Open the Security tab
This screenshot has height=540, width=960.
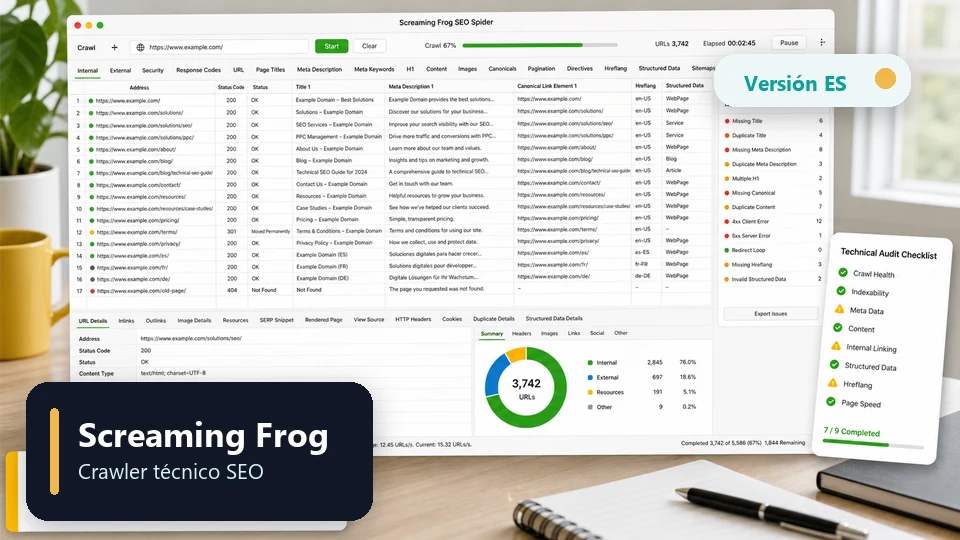click(153, 70)
